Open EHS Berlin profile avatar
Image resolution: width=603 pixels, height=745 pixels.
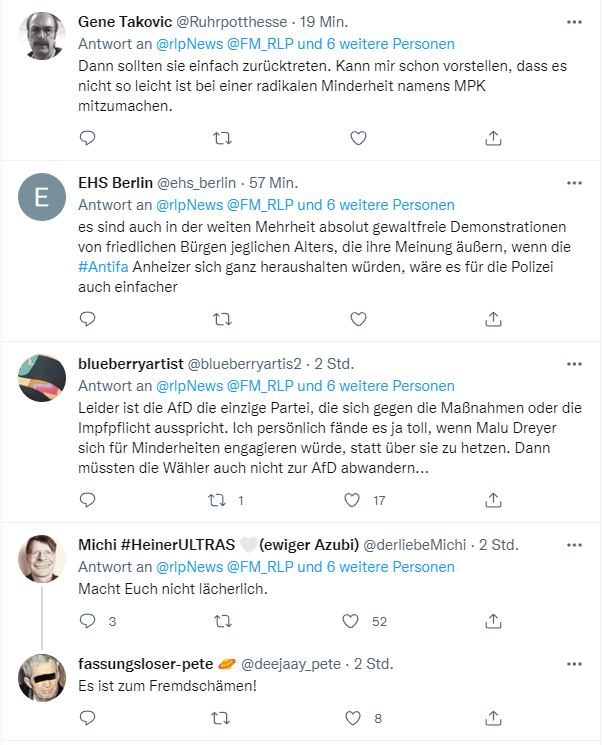pos(42,198)
